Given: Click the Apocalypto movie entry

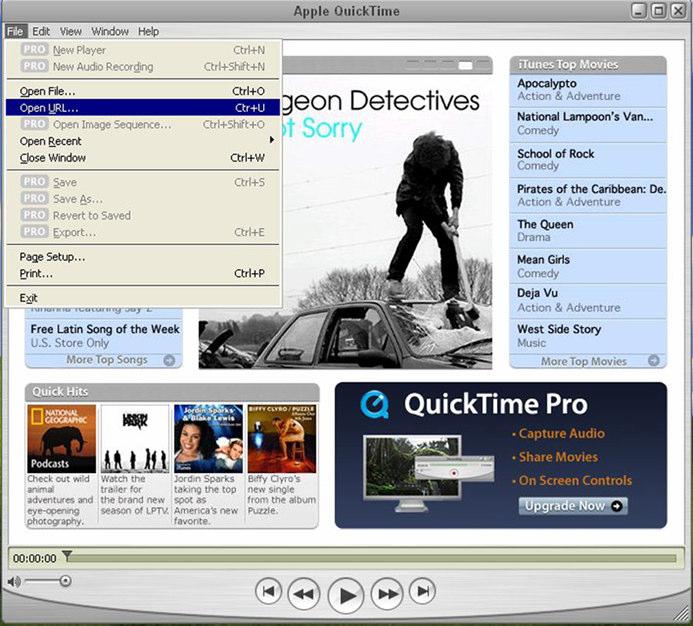Looking at the screenshot, I should tap(588, 90).
